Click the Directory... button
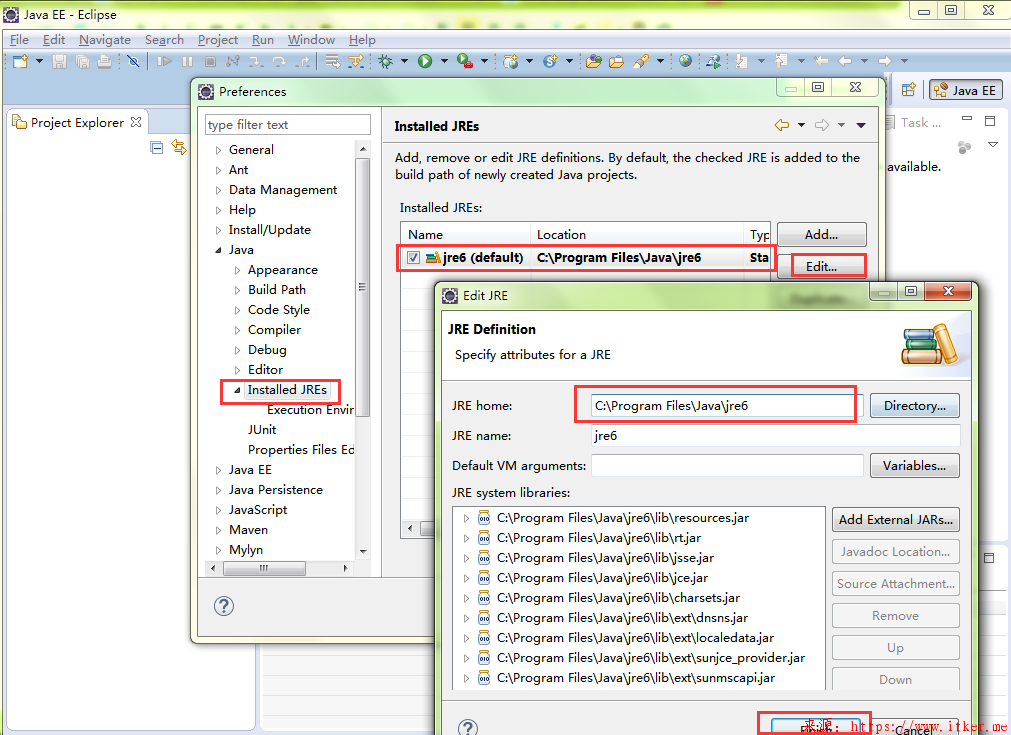The width and height of the screenshot is (1011, 735). [x=915, y=406]
